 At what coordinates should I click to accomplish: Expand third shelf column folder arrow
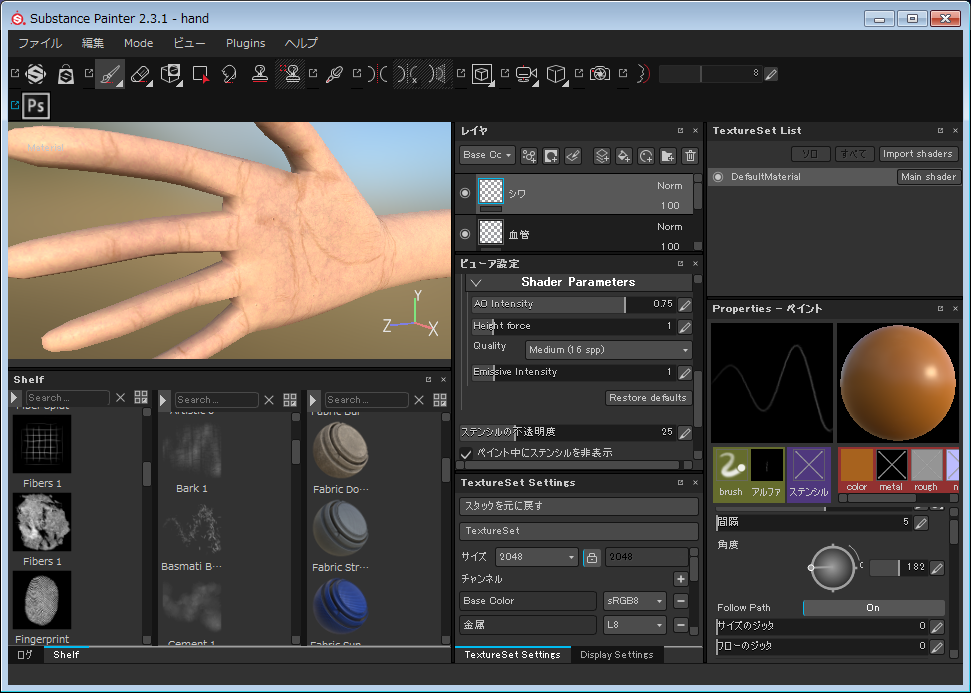tap(313, 399)
